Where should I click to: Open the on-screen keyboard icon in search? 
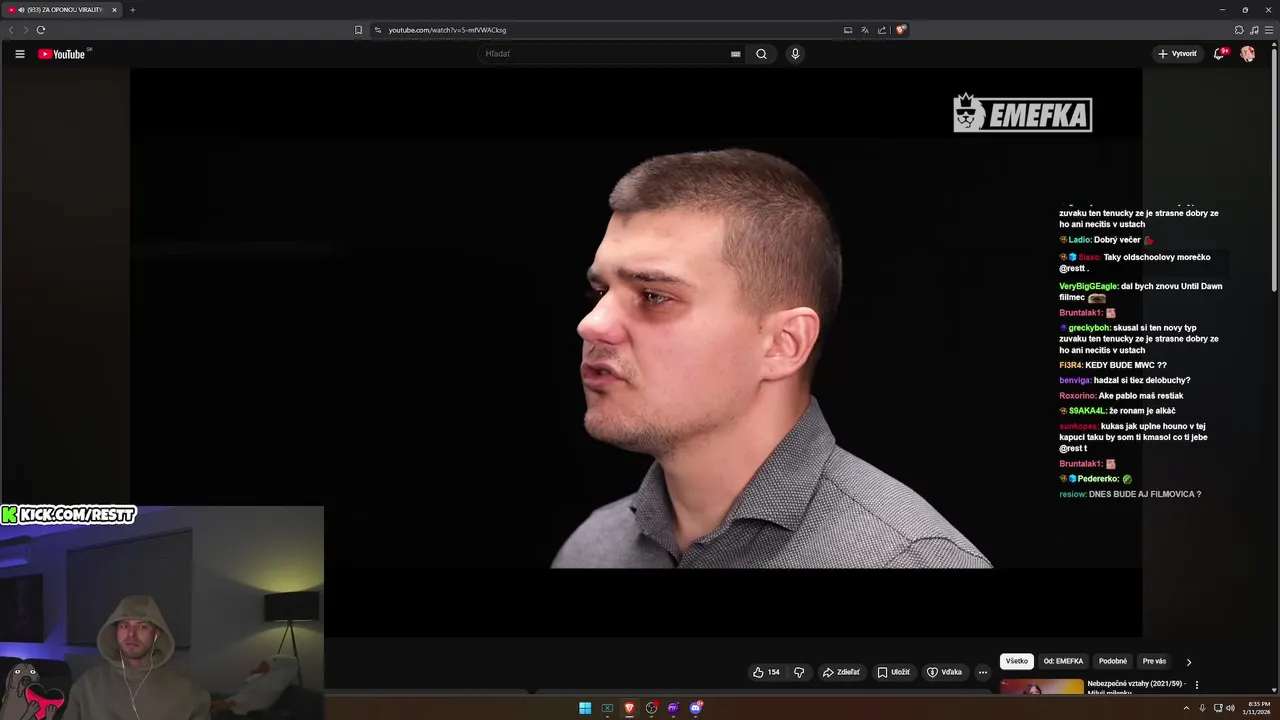click(736, 54)
